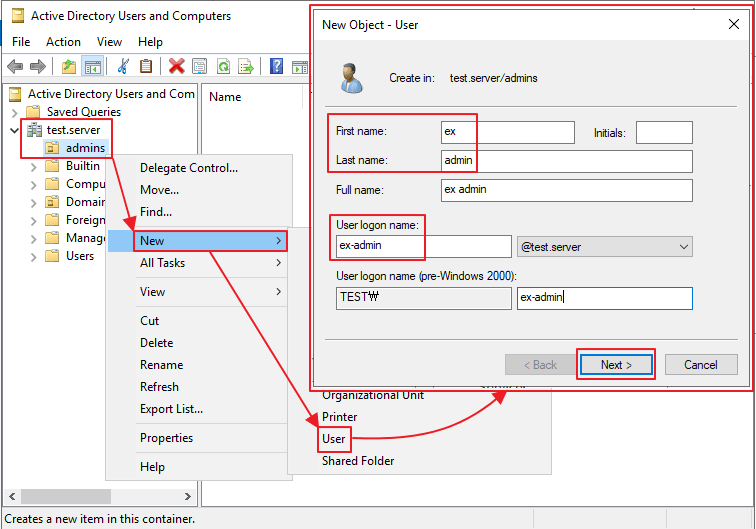Click the < Back button in dialog
Screen dimensions: 756x529
click(x=540, y=365)
